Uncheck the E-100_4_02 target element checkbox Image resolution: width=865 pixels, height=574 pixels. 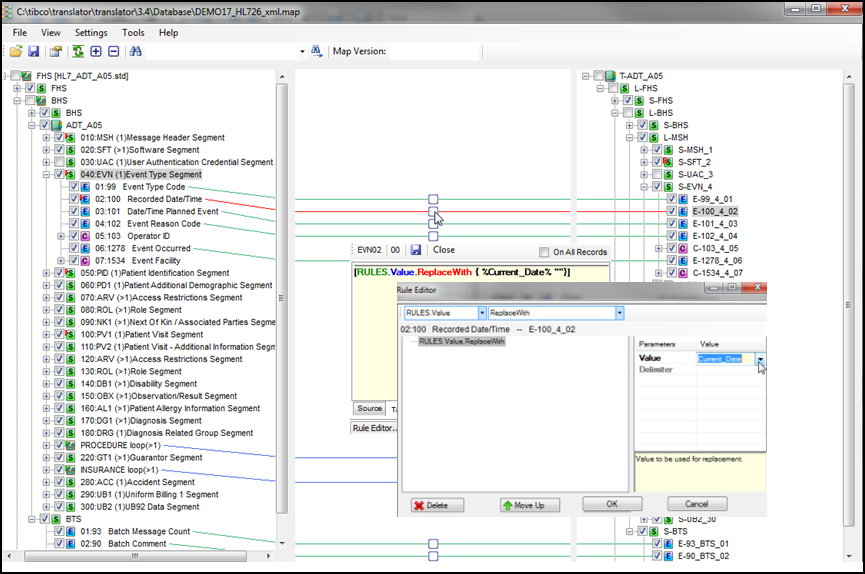coord(670,211)
